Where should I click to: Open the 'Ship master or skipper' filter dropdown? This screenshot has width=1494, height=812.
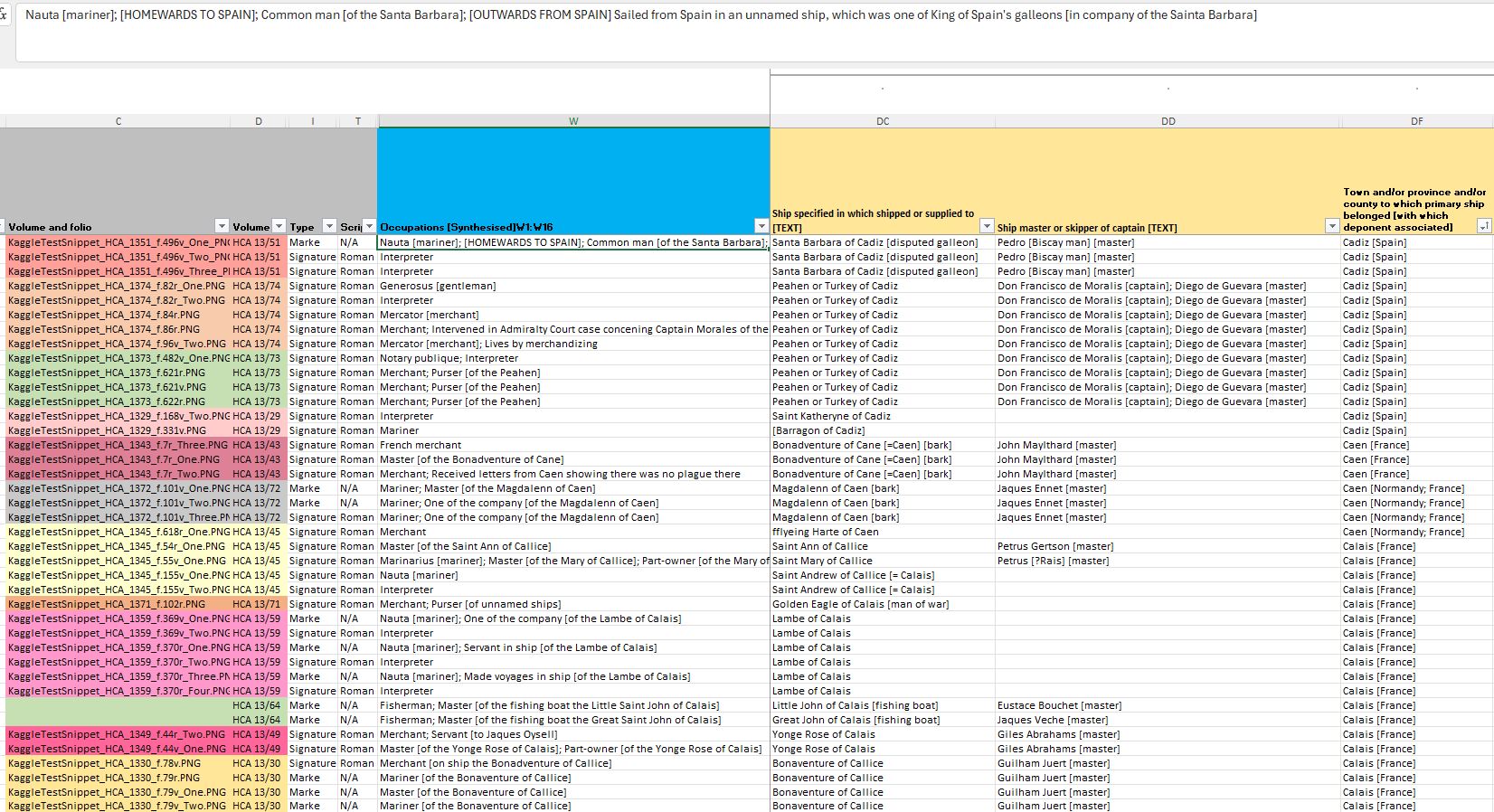pos(1331,227)
